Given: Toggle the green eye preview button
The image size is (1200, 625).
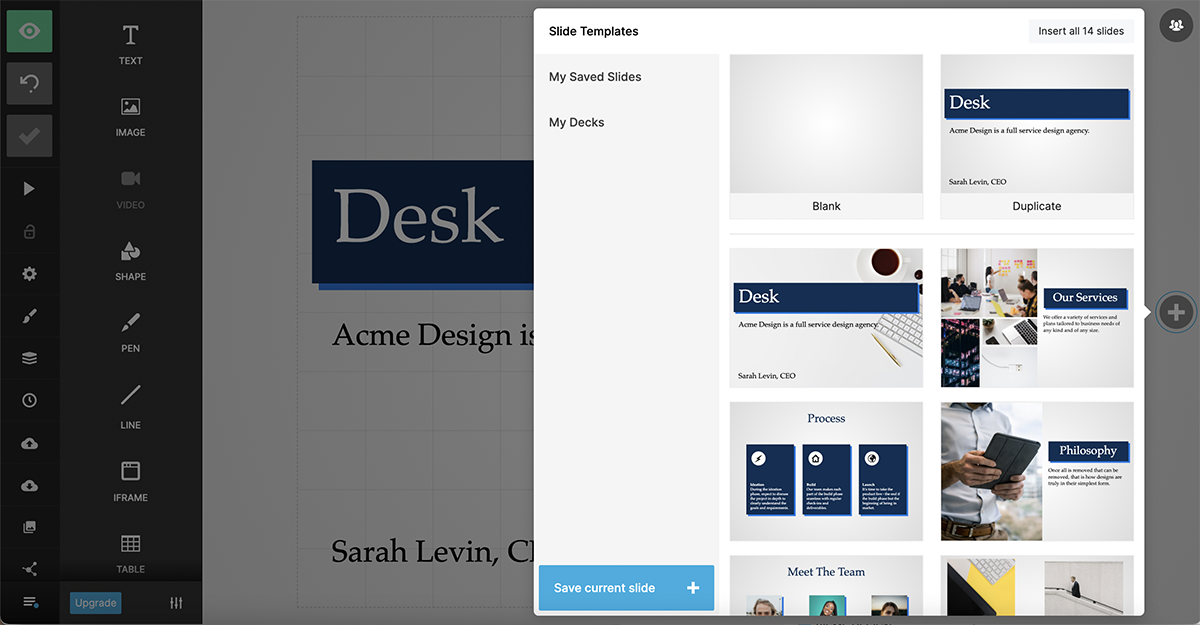Looking at the screenshot, I should tap(30, 31).
